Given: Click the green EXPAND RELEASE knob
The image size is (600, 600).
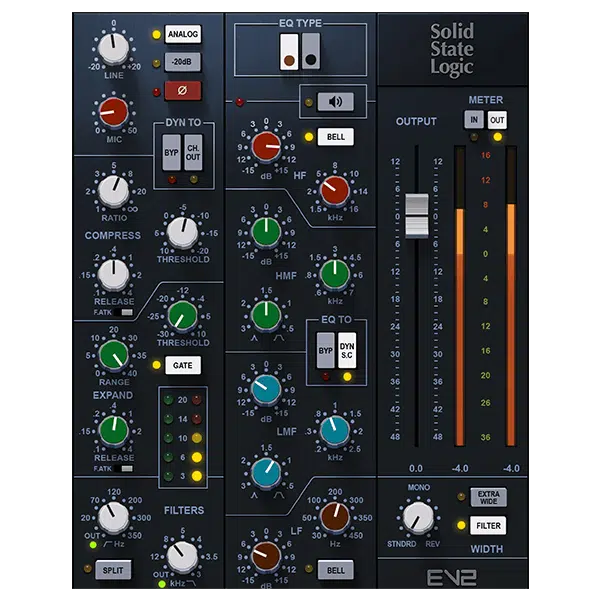Looking at the screenshot, I should click(114, 430).
